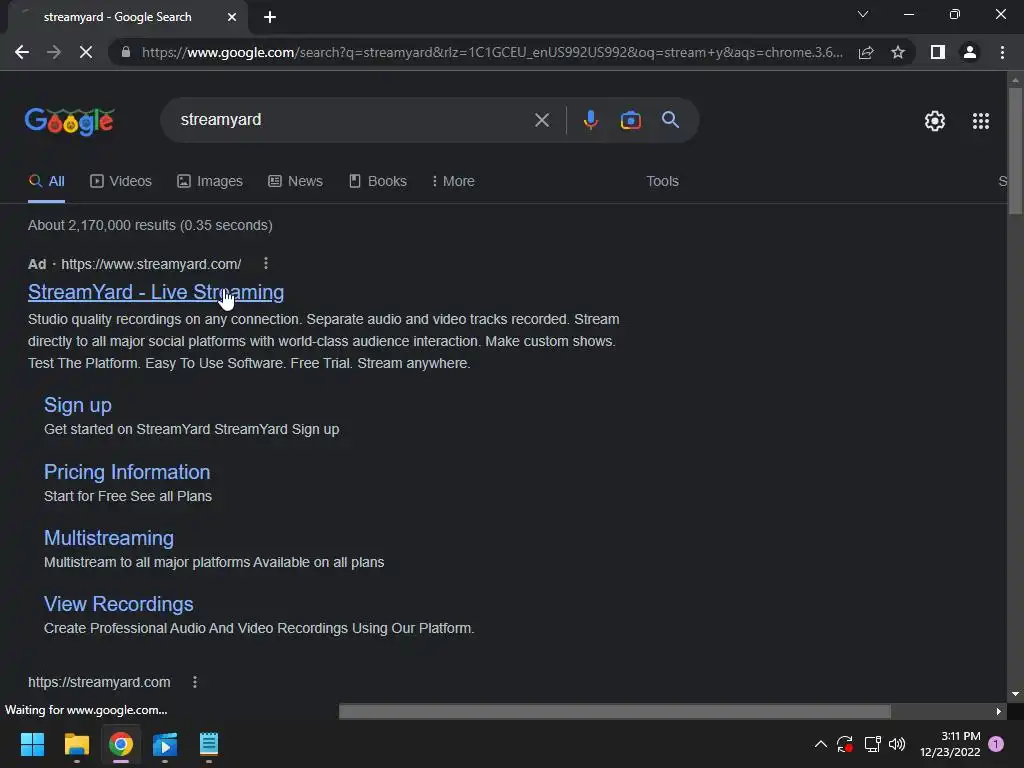Screen dimensions: 1024x768
Task: Click the scroll down arrow
Action: [x=1015, y=694]
